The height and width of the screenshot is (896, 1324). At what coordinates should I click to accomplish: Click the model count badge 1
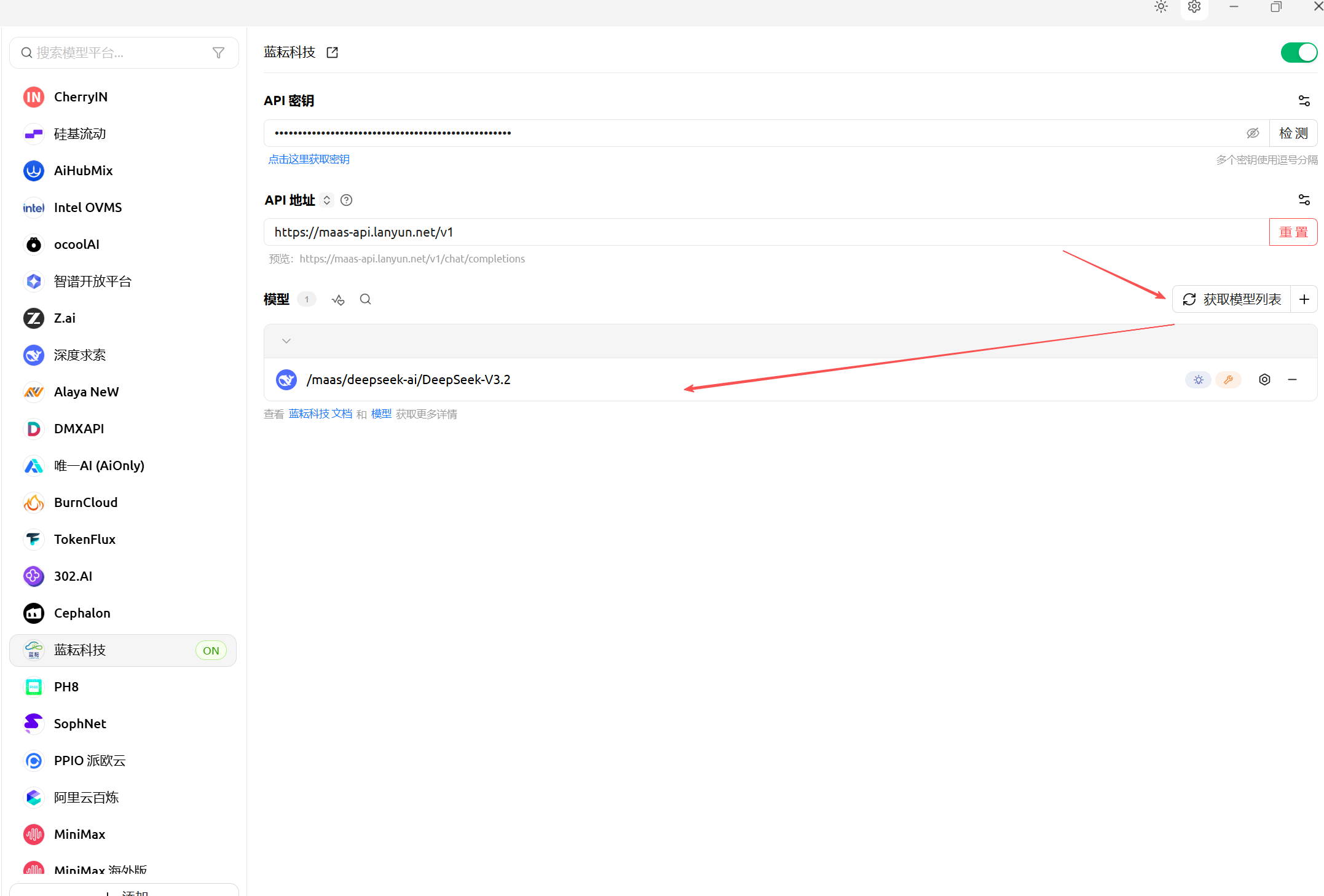pyautogui.click(x=307, y=299)
